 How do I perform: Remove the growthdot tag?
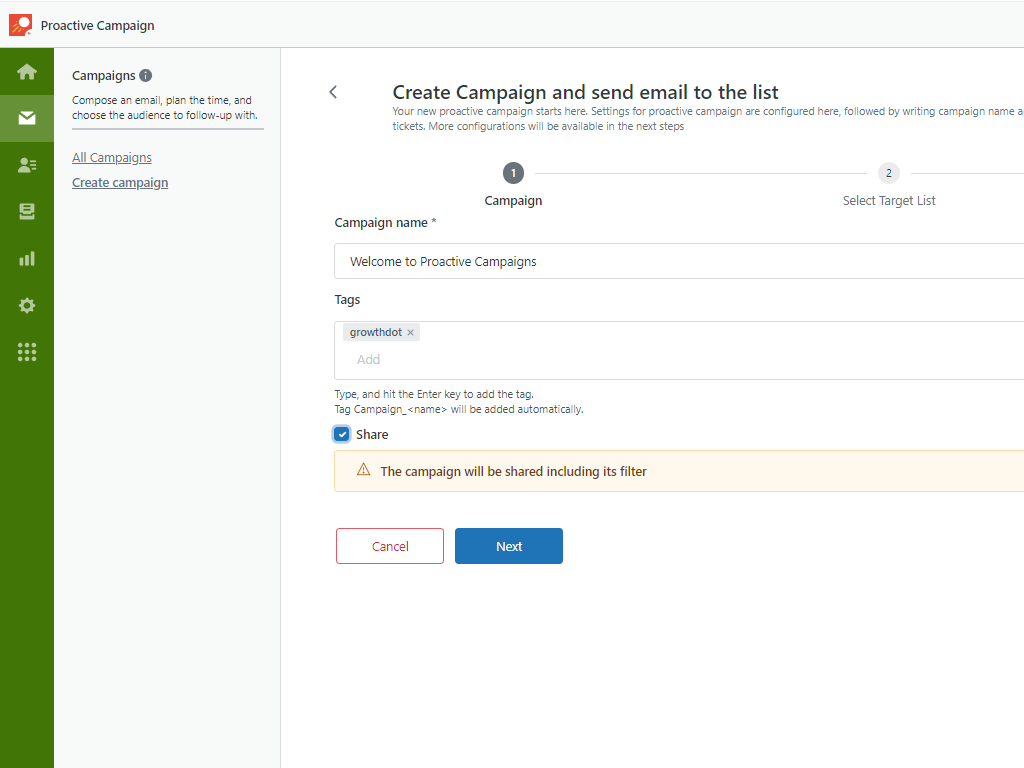coord(410,332)
